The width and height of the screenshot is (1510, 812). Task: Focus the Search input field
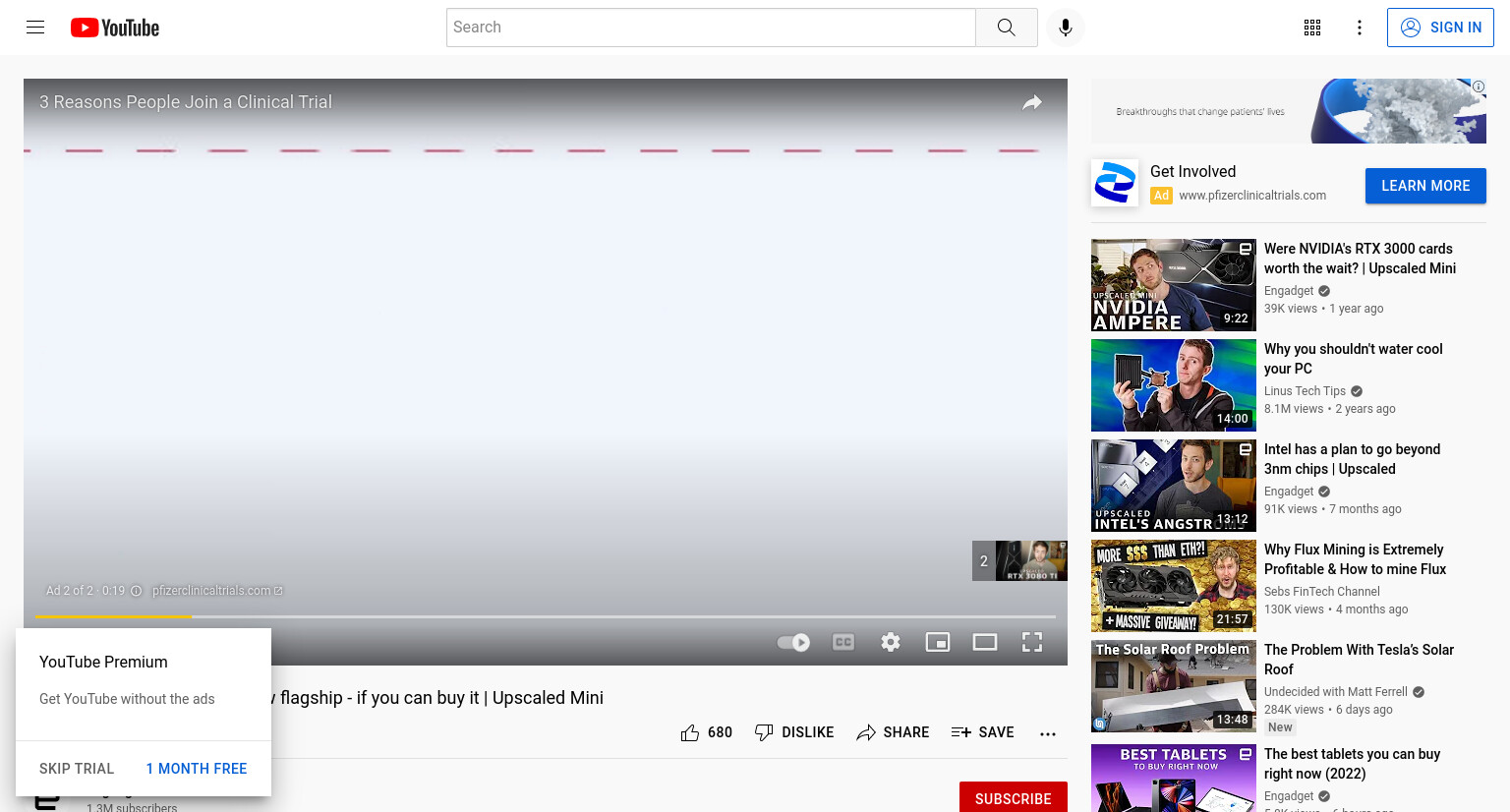click(711, 28)
